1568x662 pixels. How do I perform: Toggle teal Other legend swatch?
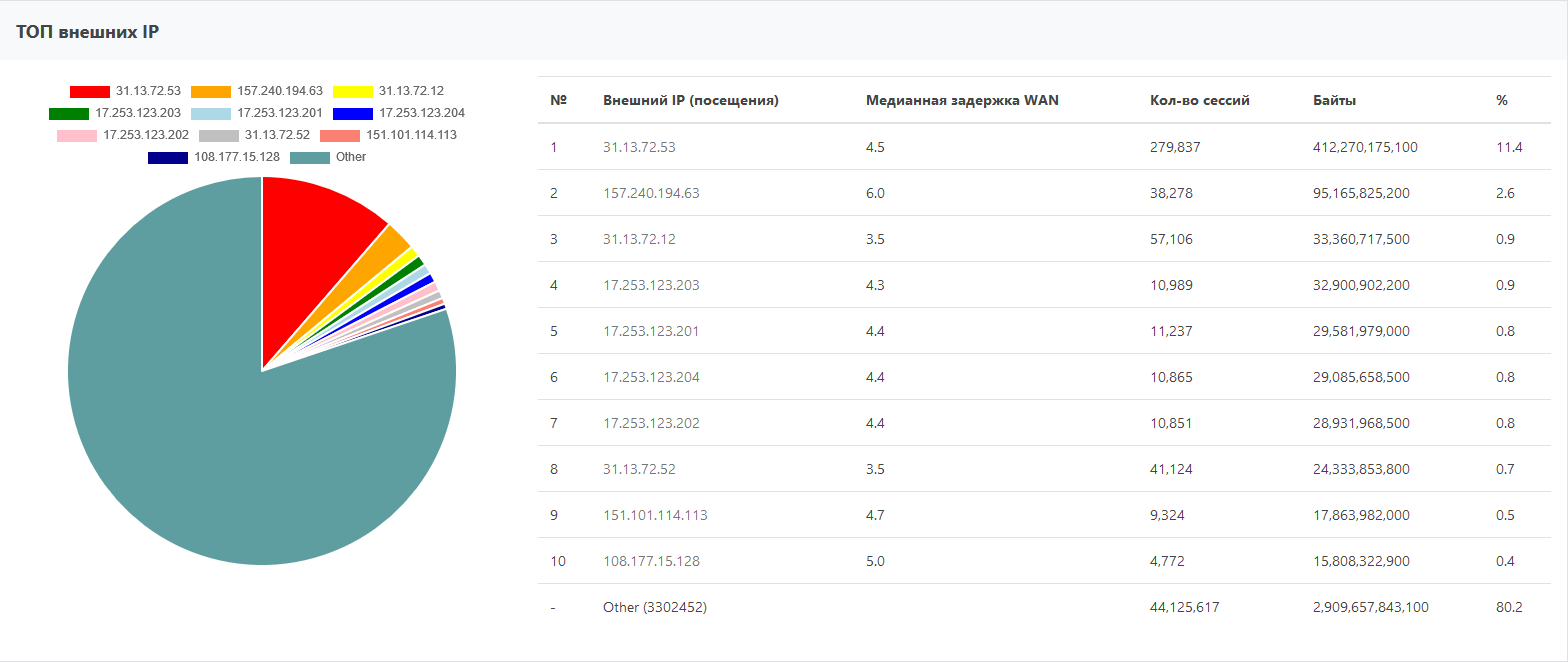click(310, 157)
